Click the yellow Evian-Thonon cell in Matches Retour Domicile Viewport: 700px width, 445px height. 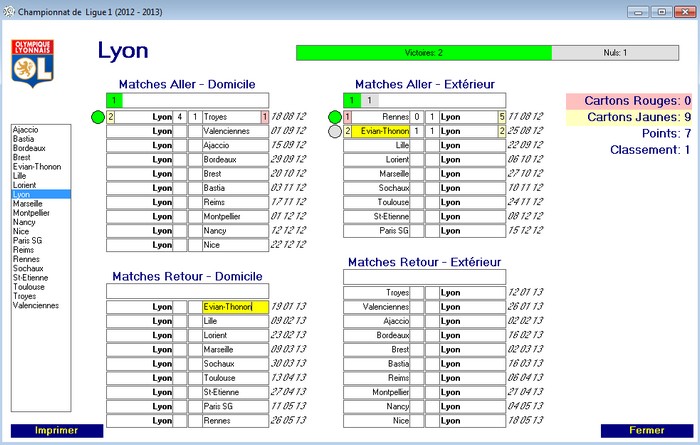pyautogui.click(x=227, y=307)
